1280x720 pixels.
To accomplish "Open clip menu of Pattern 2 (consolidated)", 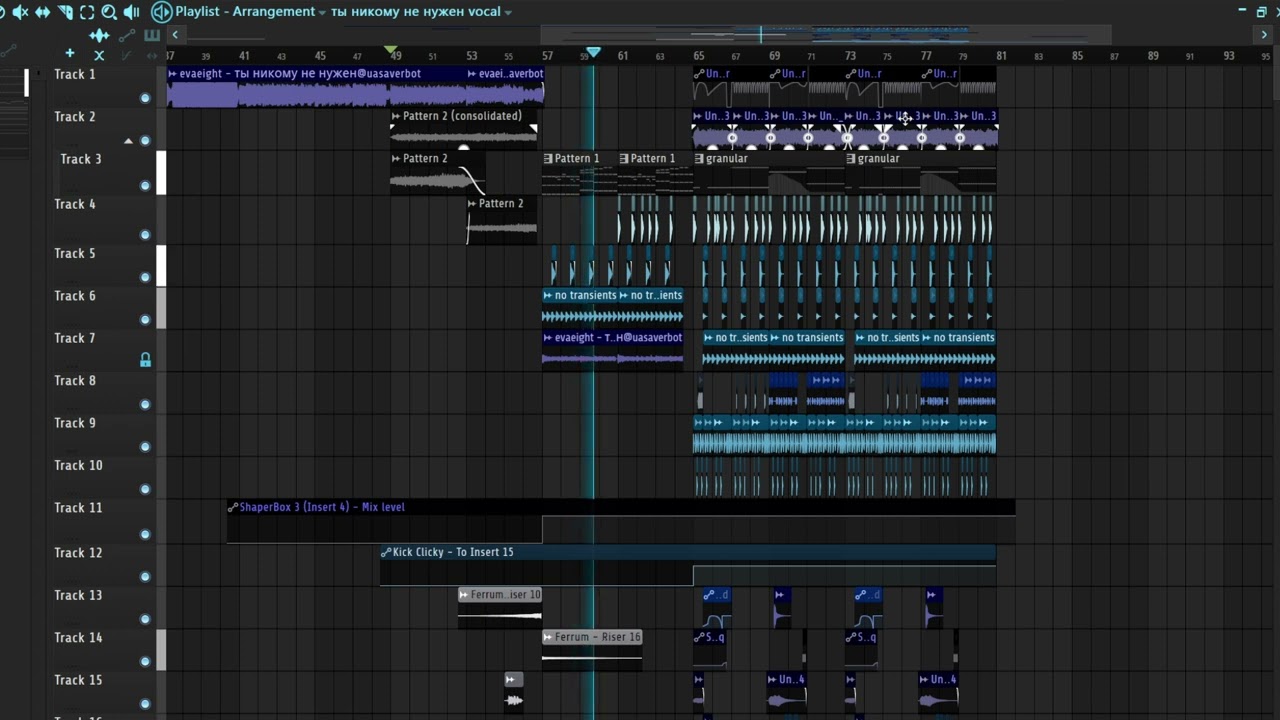I will pos(396,116).
